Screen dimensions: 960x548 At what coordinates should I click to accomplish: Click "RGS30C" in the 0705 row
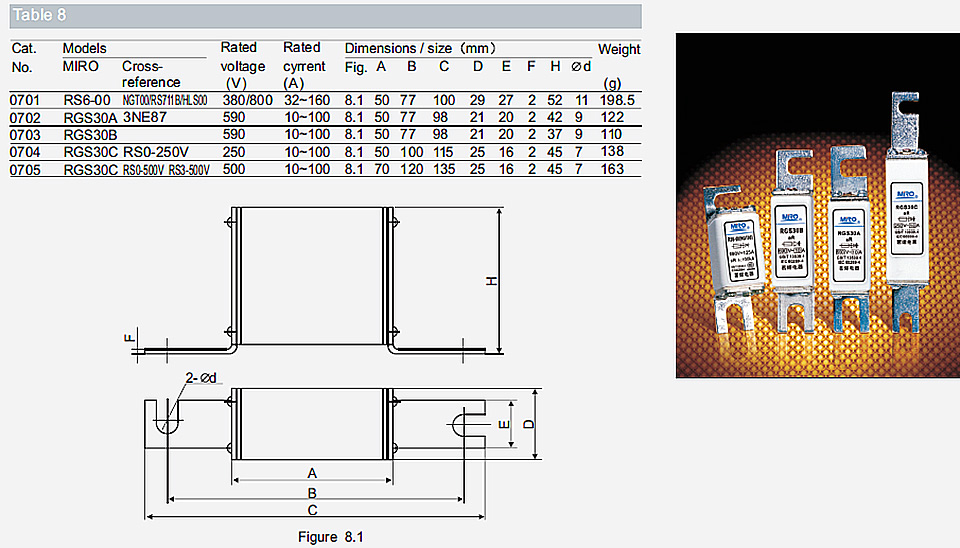click(x=90, y=170)
